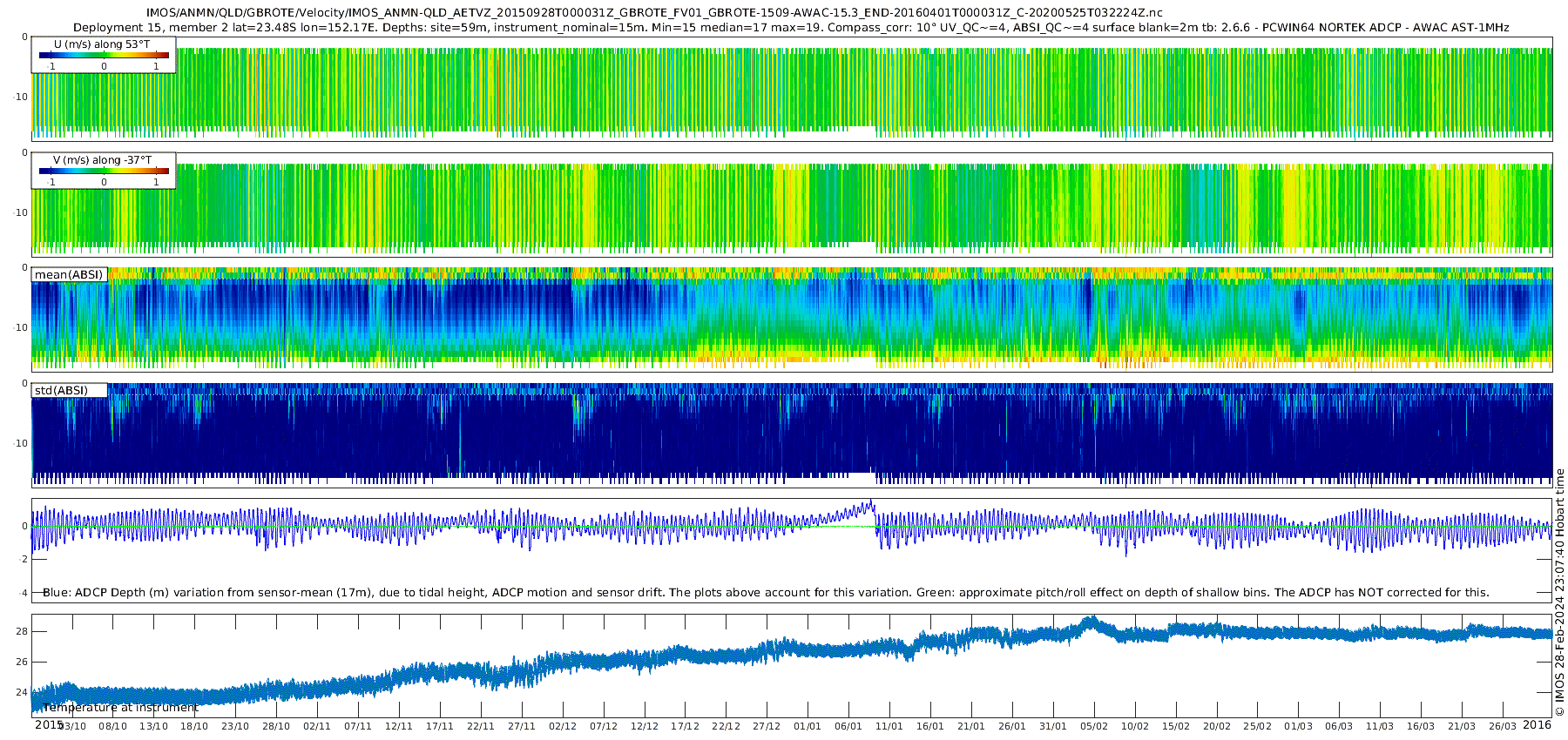Viewport: 1568px width, 740px height.
Task: Click the V velocity colorbar legend
Action: point(104,171)
